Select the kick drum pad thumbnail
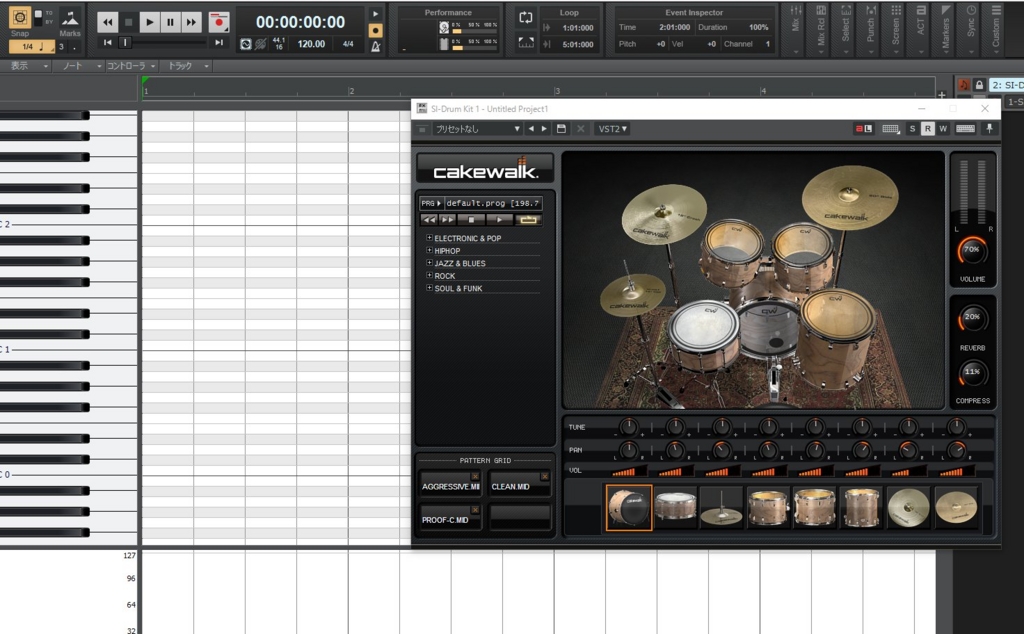The image size is (1024, 634). [x=629, y=507]
